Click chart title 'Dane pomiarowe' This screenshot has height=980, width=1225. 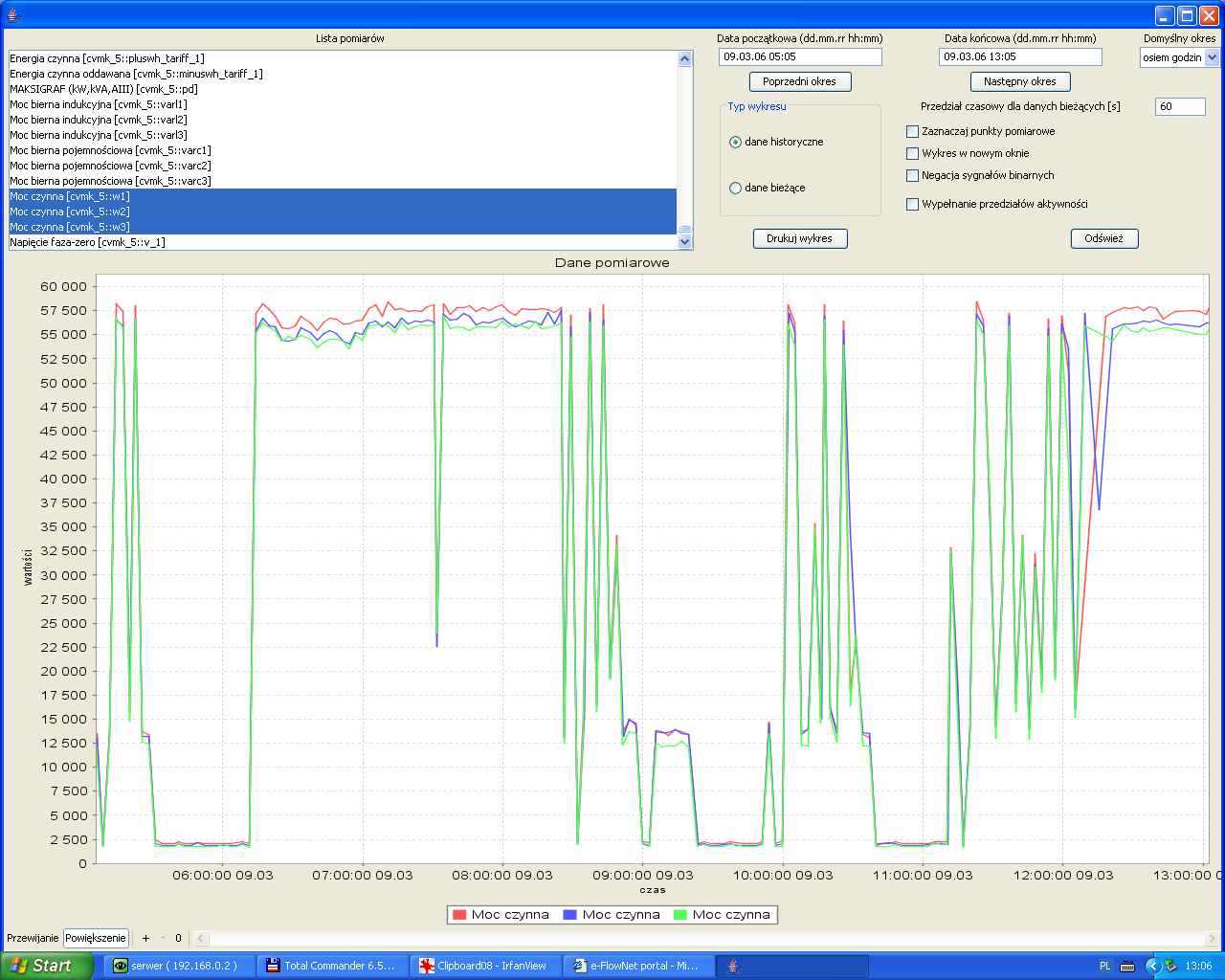(612, 262)
